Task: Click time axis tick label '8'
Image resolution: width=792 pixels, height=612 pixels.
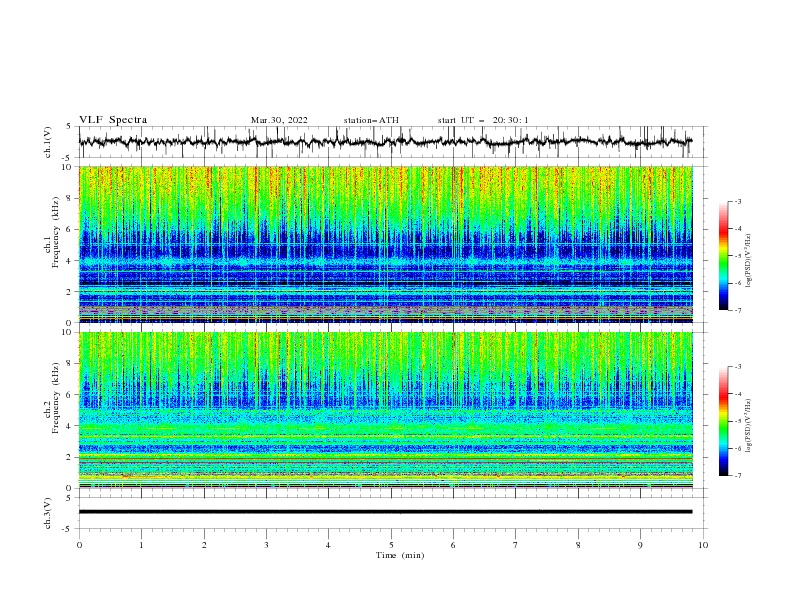Action: (x=578, y=545)
